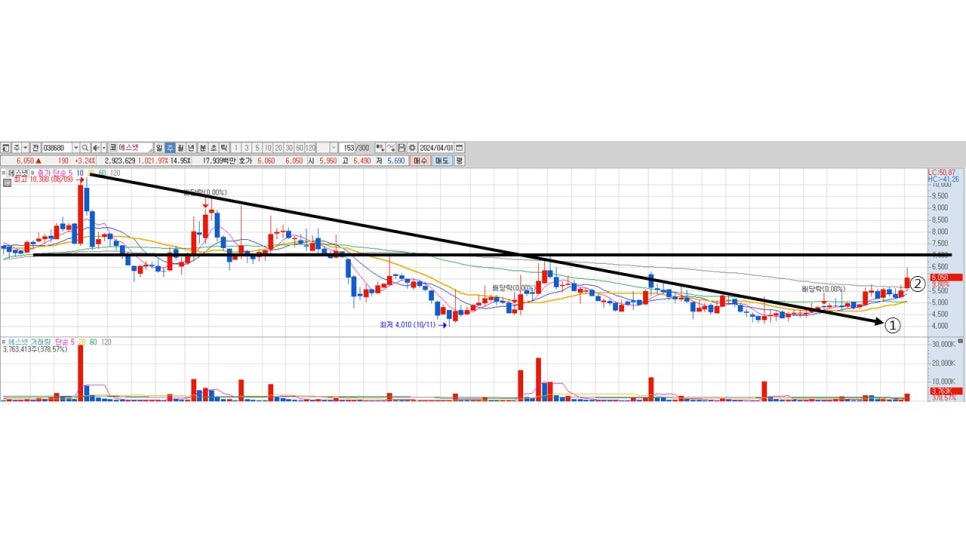Screen dimensions: 966x543
Task: Click the high price value 6,490
Action: point(362,161)
